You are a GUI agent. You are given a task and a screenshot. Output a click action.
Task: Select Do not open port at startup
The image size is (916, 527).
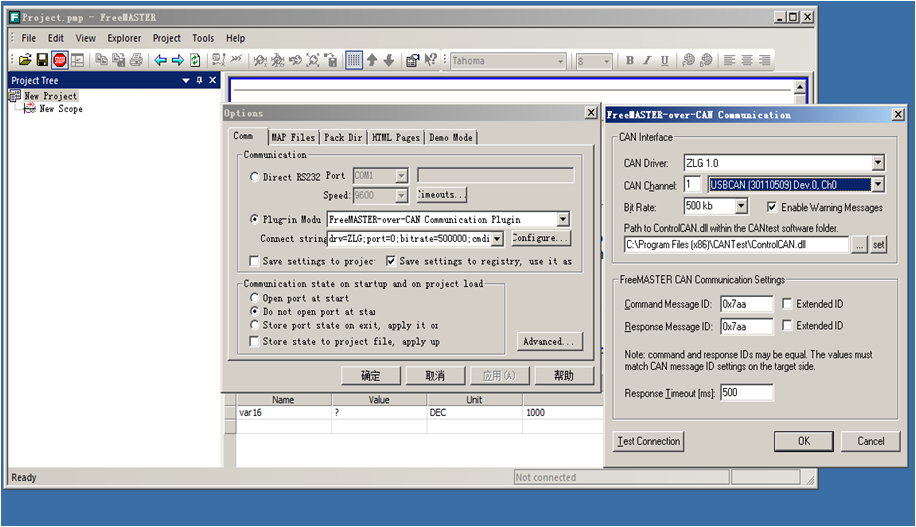click(x=254, y=311)
